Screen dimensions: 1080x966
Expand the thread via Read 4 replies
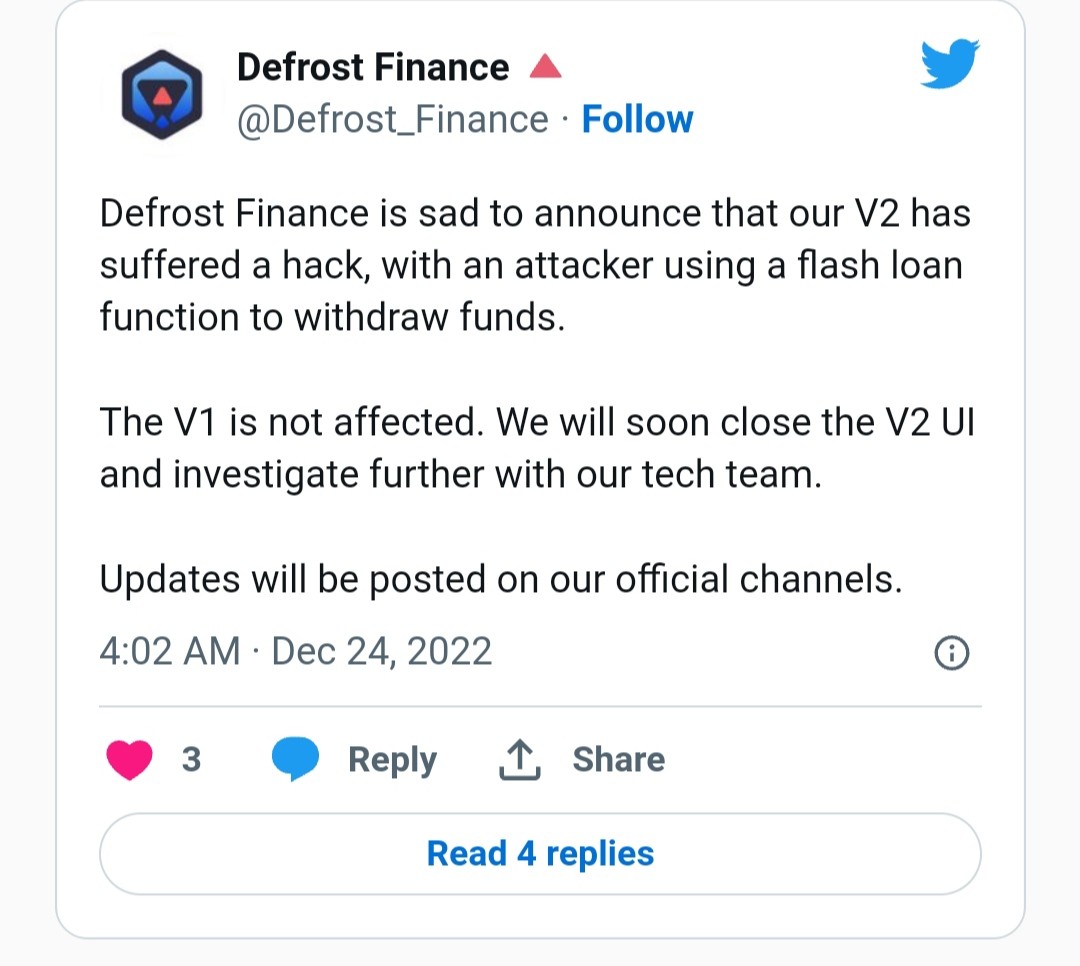(540, 854)
